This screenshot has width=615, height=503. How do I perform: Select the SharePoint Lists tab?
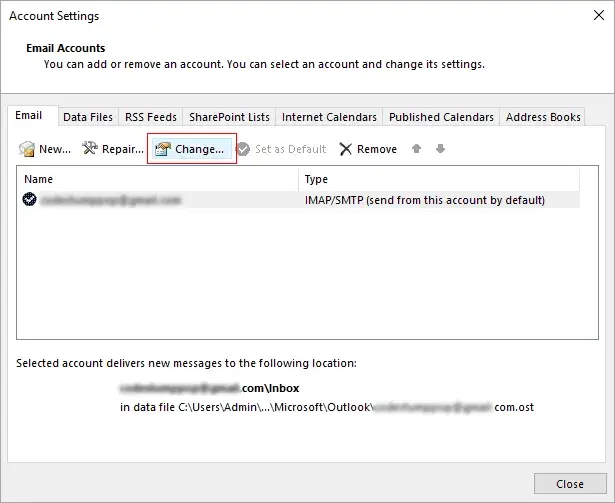(x=229, y=117)
